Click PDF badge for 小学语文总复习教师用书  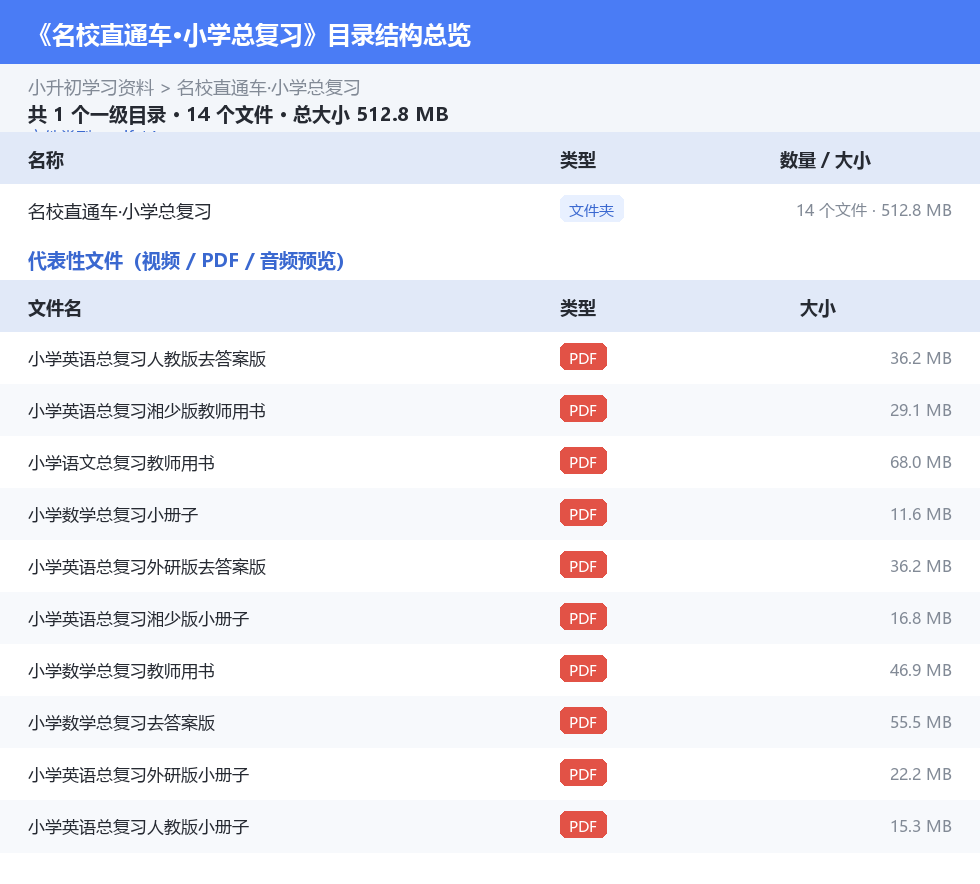(583, 461)
